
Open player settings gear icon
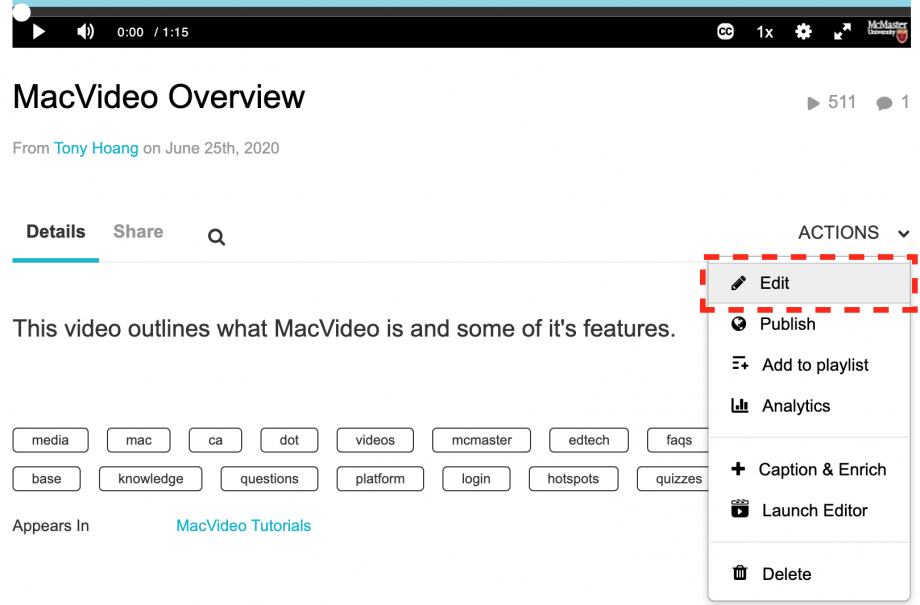[803, 32]
